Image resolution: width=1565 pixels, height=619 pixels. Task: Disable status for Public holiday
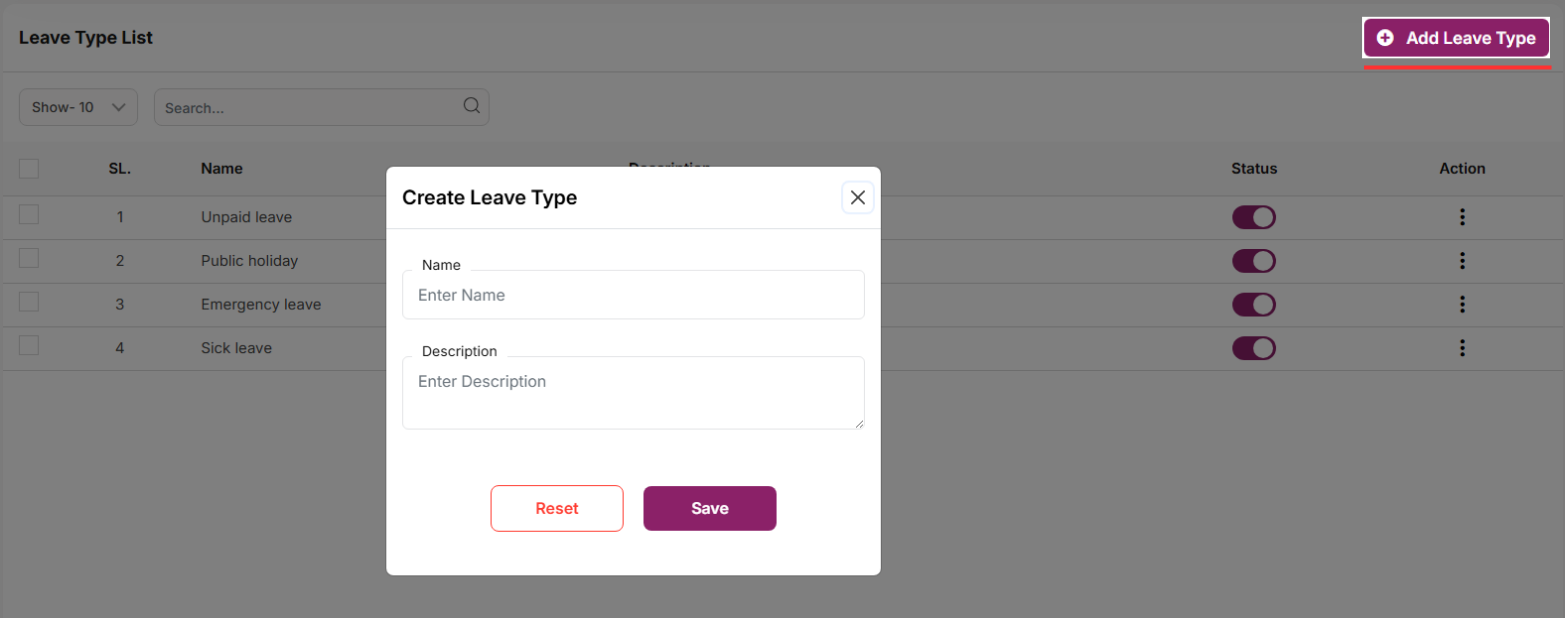click(1254, 261)
